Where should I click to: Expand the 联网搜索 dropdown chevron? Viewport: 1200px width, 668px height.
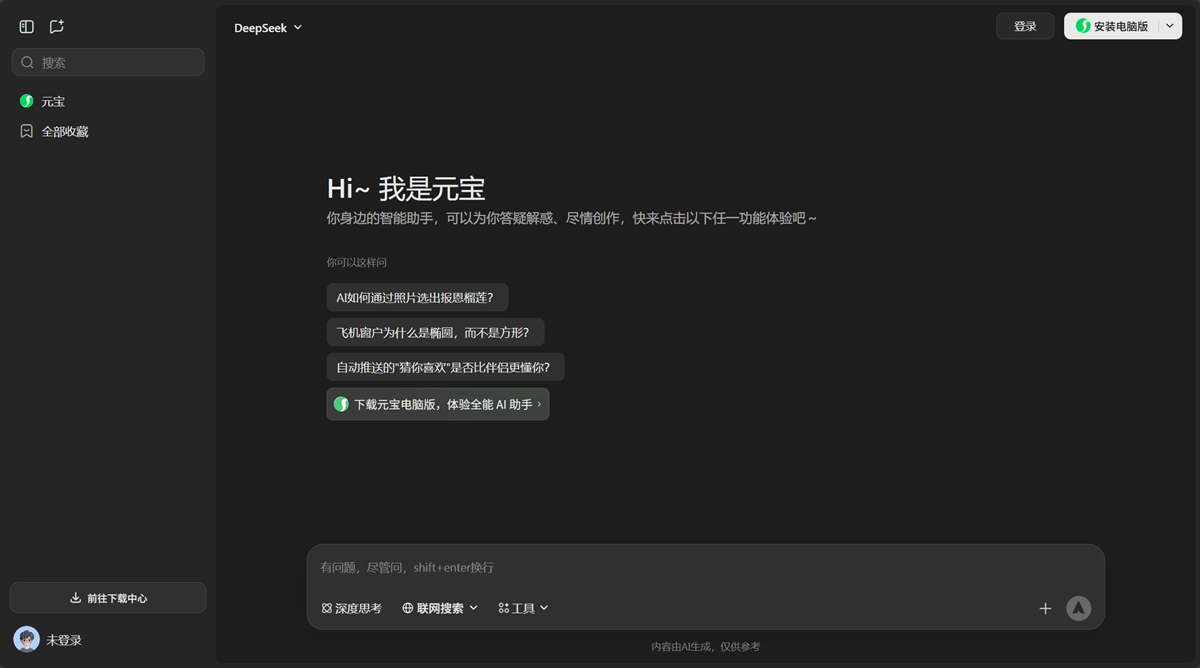[475, 607]
